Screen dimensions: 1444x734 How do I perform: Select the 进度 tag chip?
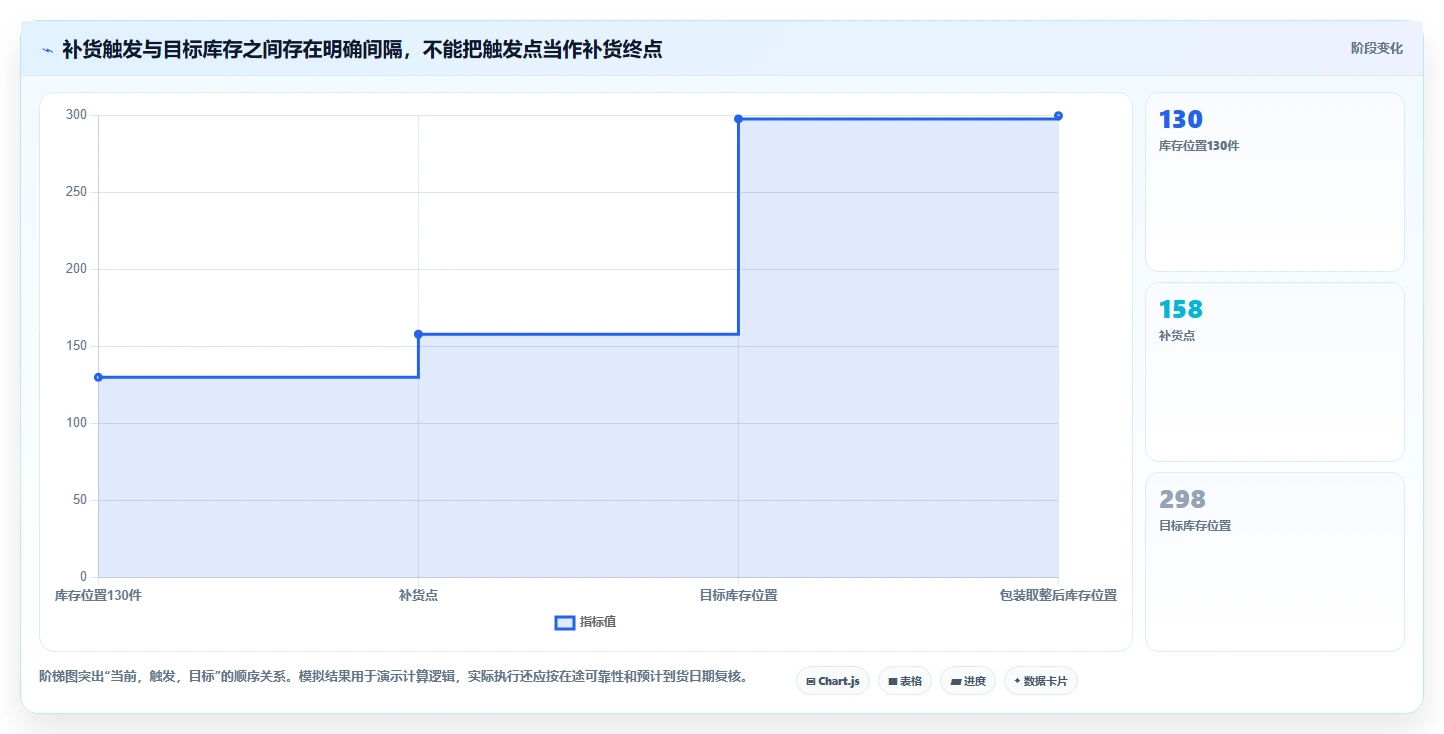pyautogui.click(x=968, y=681)
